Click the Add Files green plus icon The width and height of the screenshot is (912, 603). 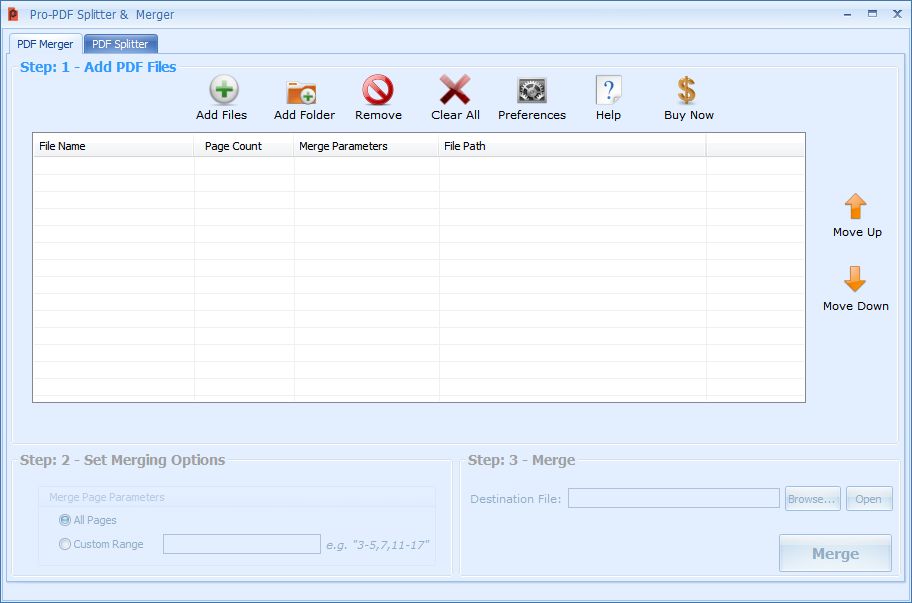(x=224, y=90)
